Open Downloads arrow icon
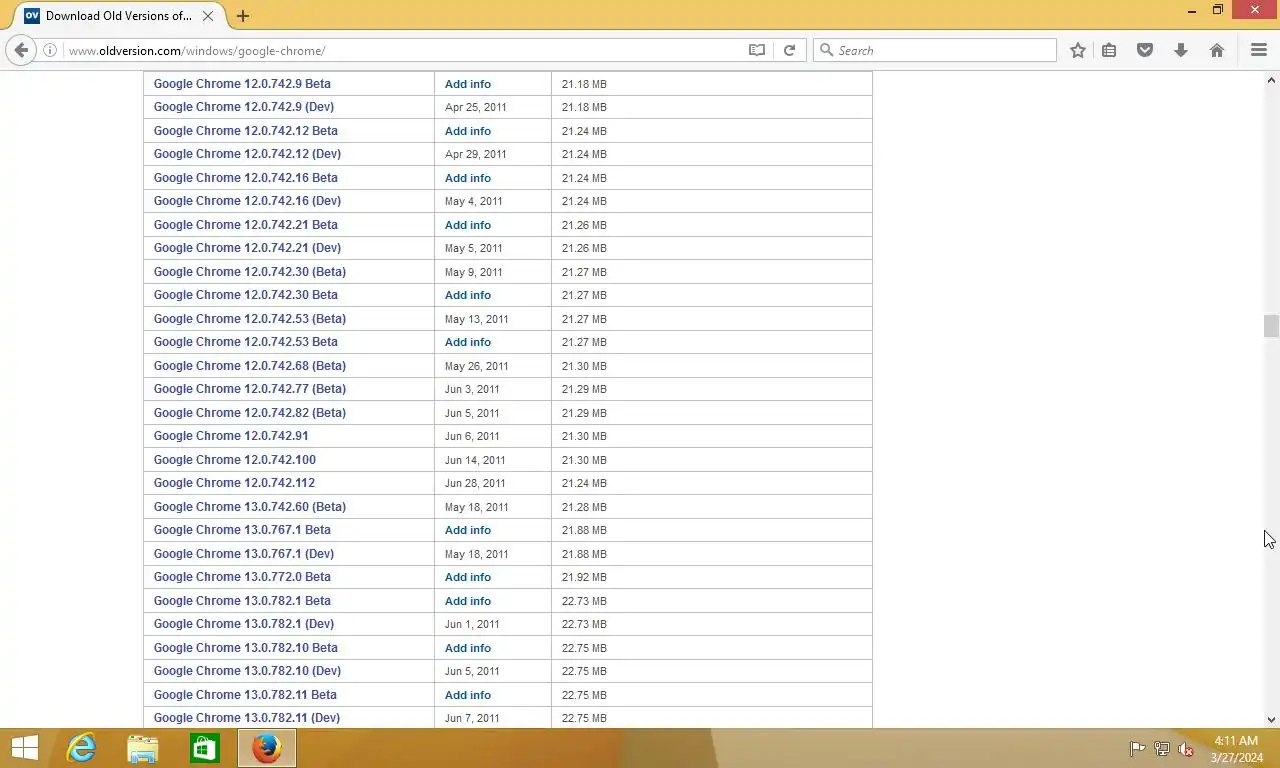Screen dimensions: 1280x768 [x=1181, y=50]
